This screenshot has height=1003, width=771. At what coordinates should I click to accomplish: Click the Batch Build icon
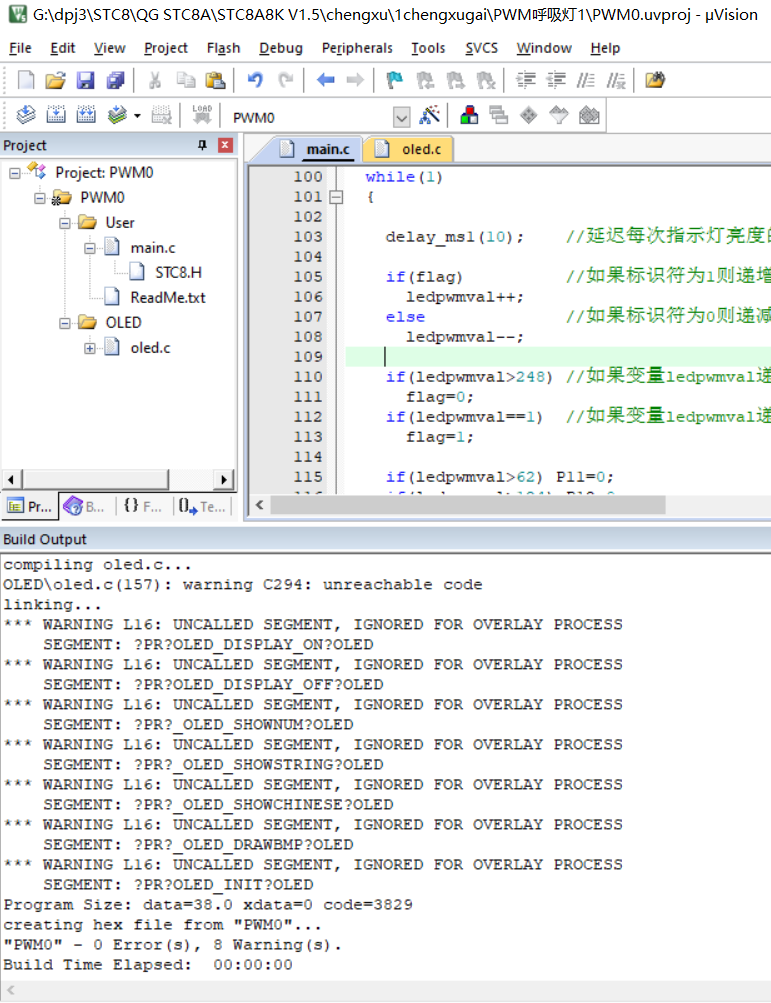tap(117, 115)
